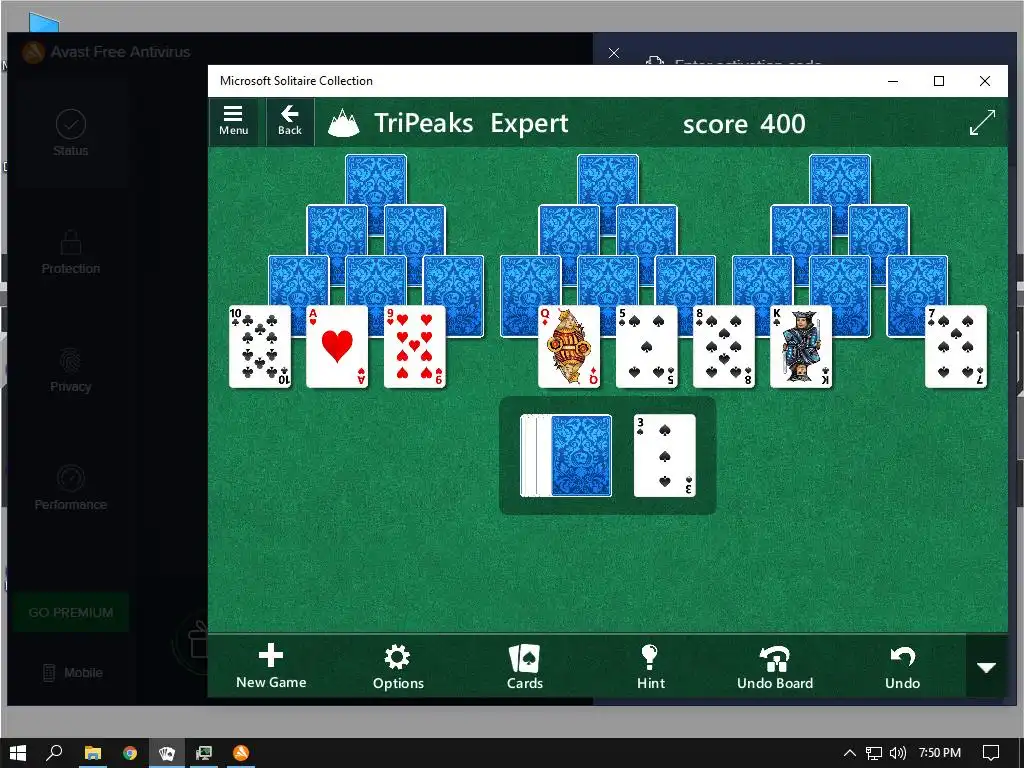This screenshot has width=1024, height=768.
Task: Open the game Options gear
Action: point(398,666)
